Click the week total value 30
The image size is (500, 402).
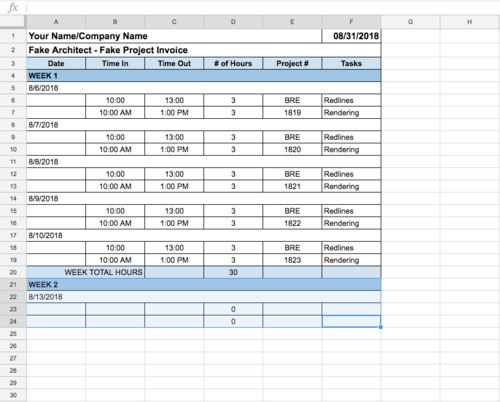[x=233, y=272]
